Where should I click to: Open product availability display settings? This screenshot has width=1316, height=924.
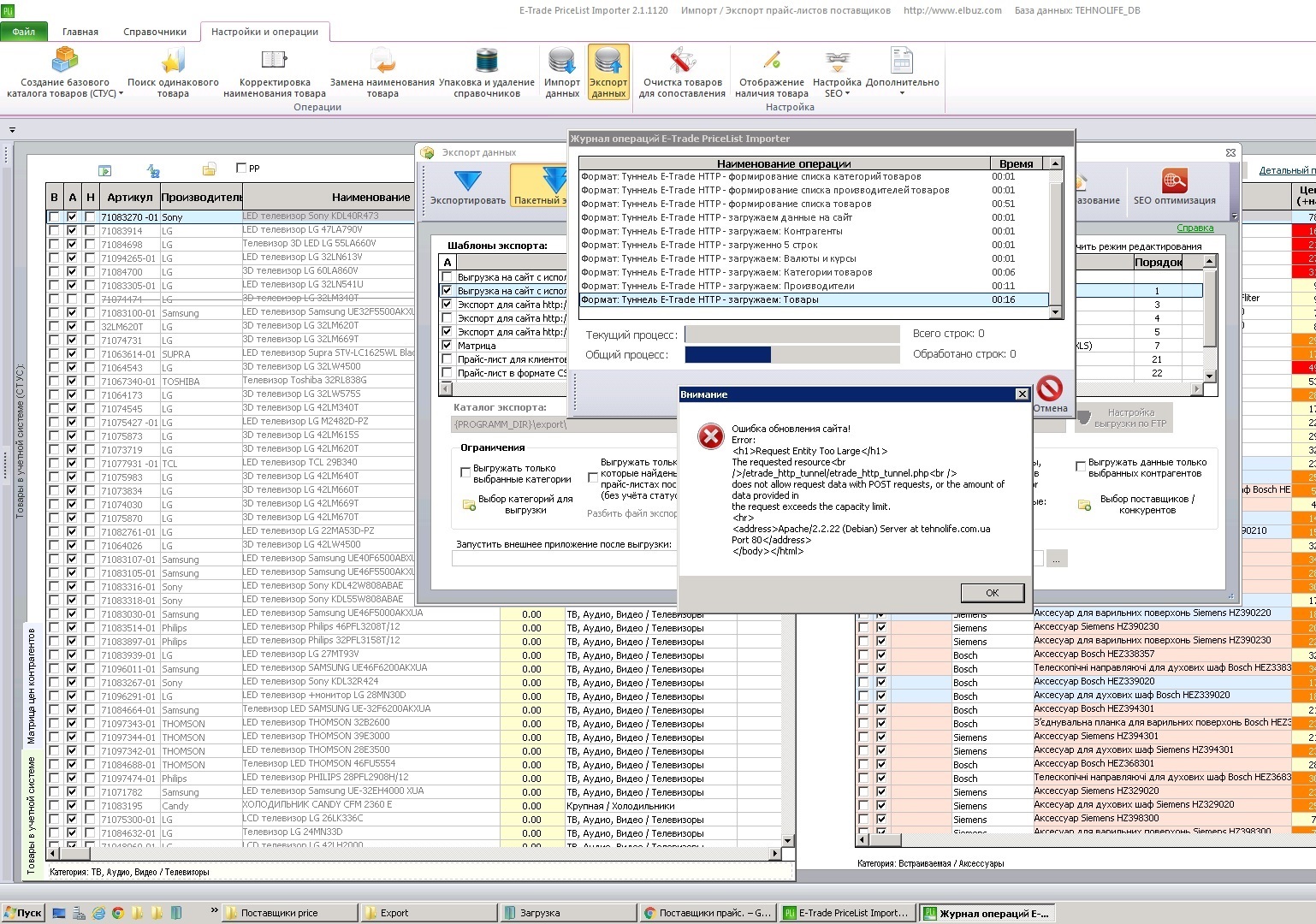point(772,73)
